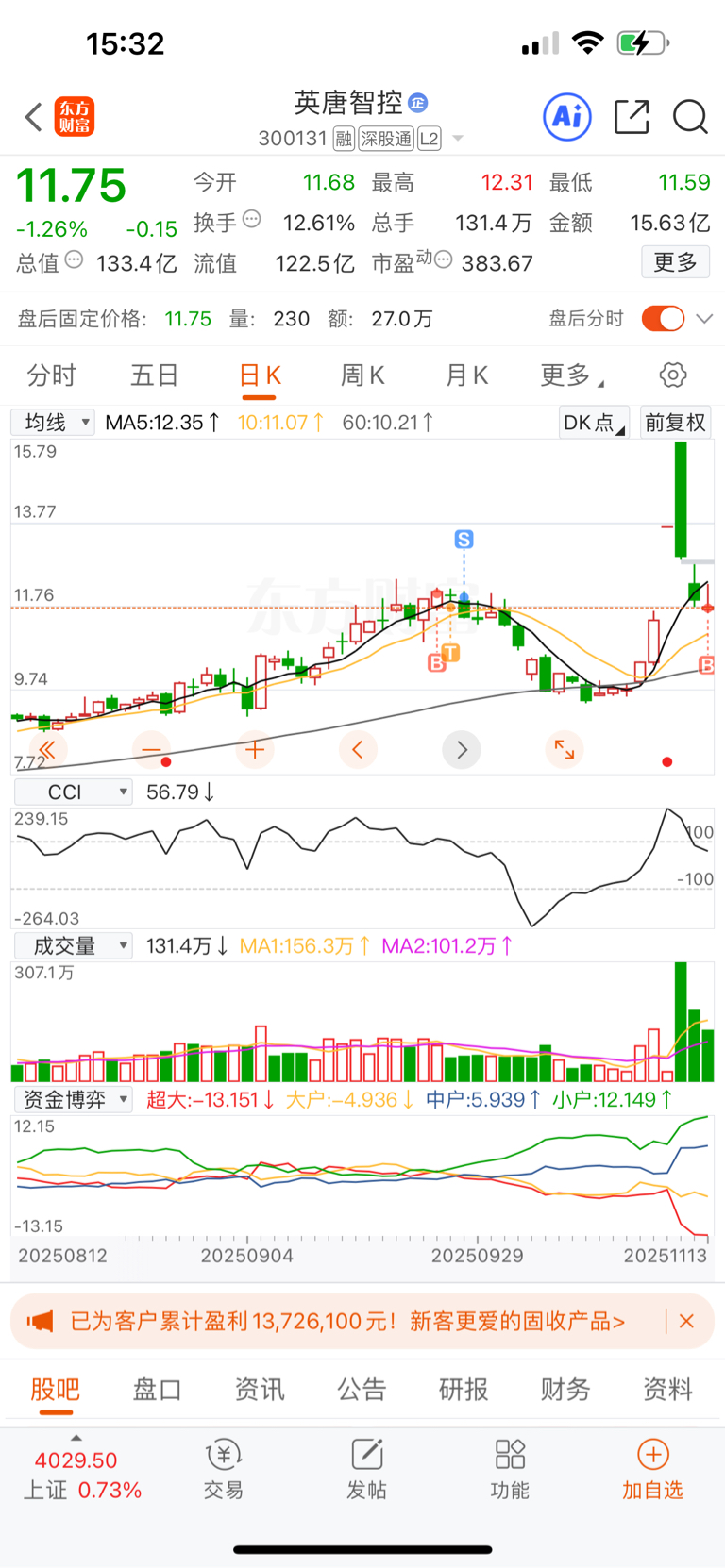Screen dimensions: 725x1568
Task: Open 功能 functions icon
Action: pyautogui.click(x=510, y=1470)
